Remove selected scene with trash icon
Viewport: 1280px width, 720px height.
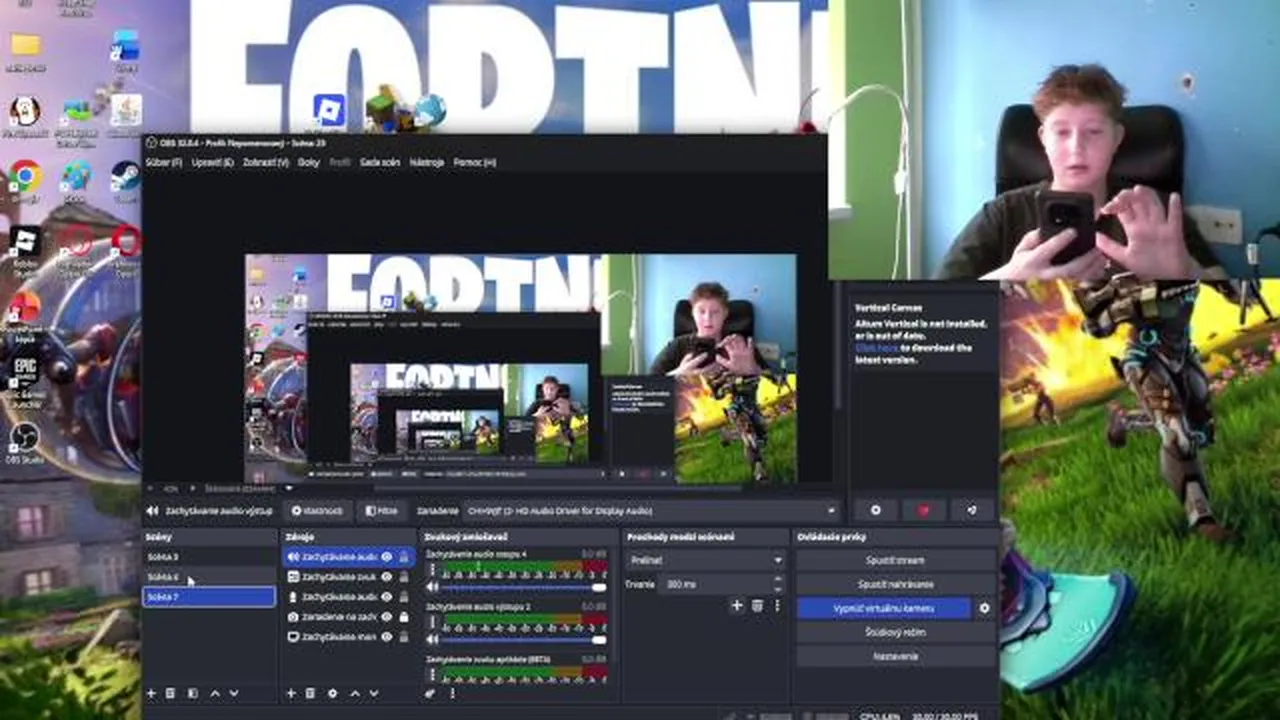171,693
